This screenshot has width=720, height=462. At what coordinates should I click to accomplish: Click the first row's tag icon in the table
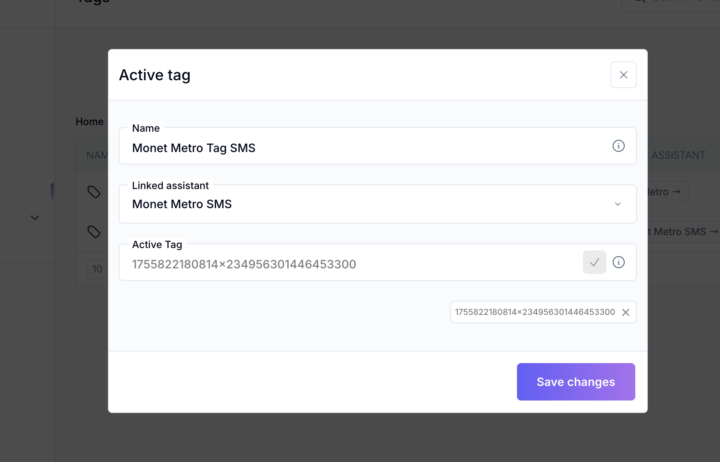93,191
